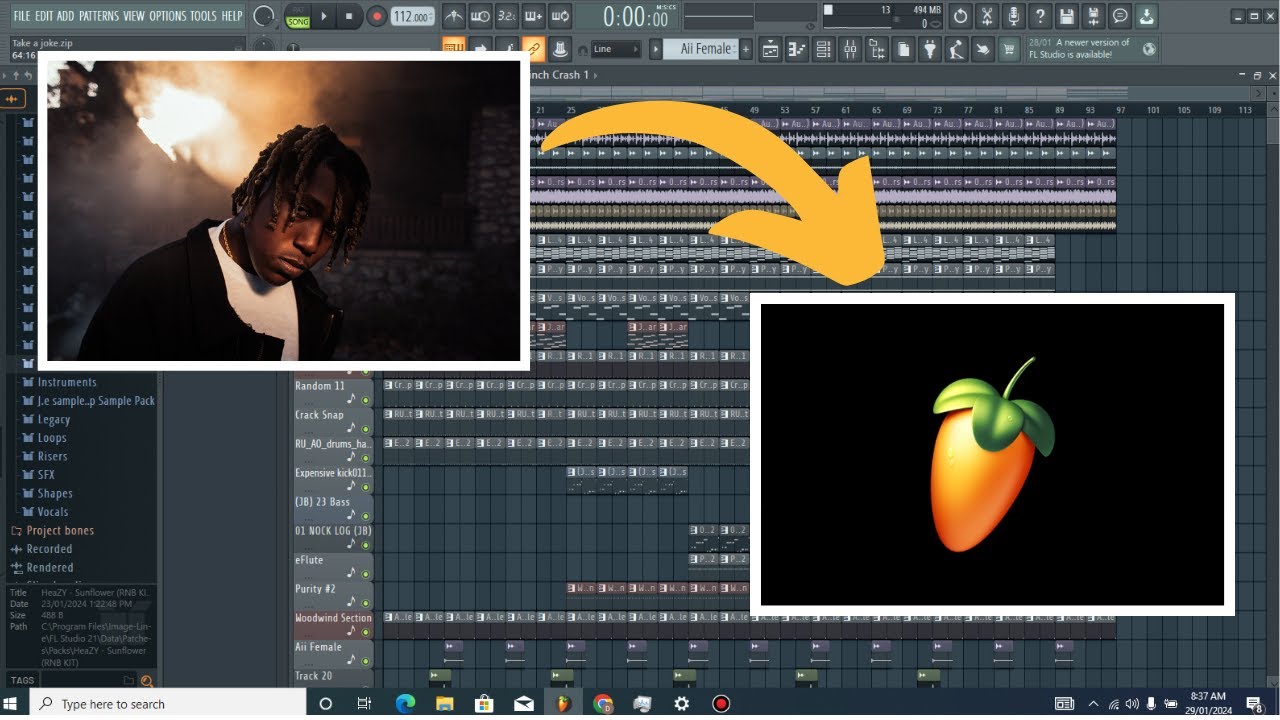1280x720 pixels.
Task: Expand the Vocals folder in browser
Action: point(53,512)
